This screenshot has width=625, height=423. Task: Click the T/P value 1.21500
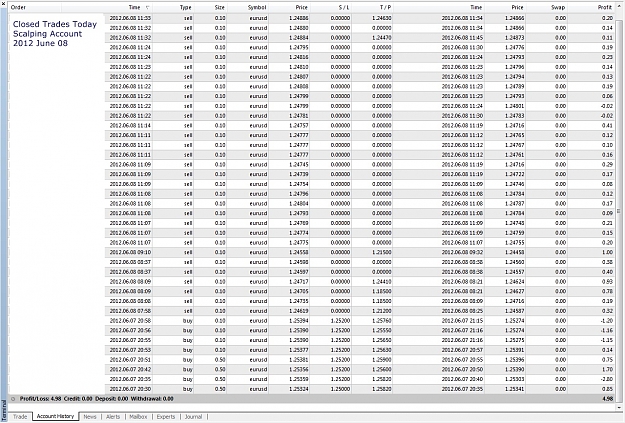(x=381, y=252)
